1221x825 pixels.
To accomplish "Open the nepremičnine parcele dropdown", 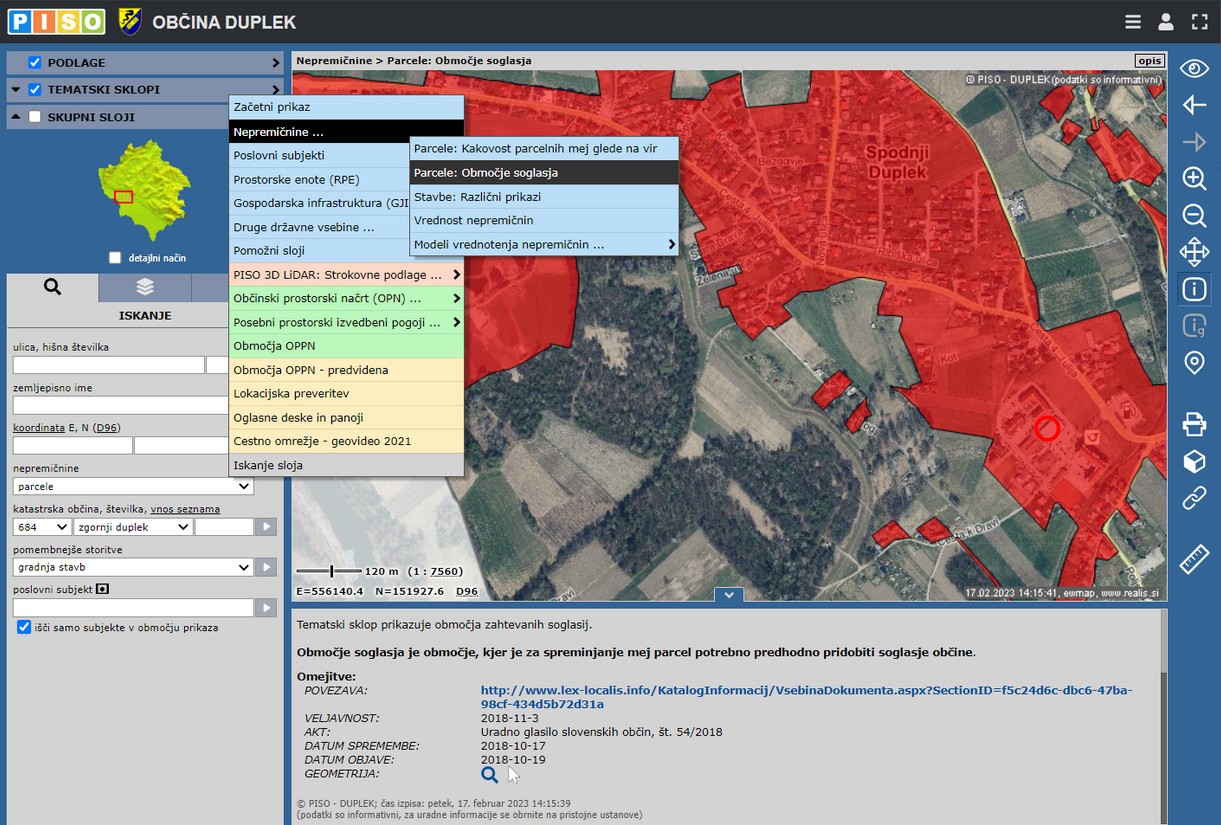I will [x=133, y=487].
